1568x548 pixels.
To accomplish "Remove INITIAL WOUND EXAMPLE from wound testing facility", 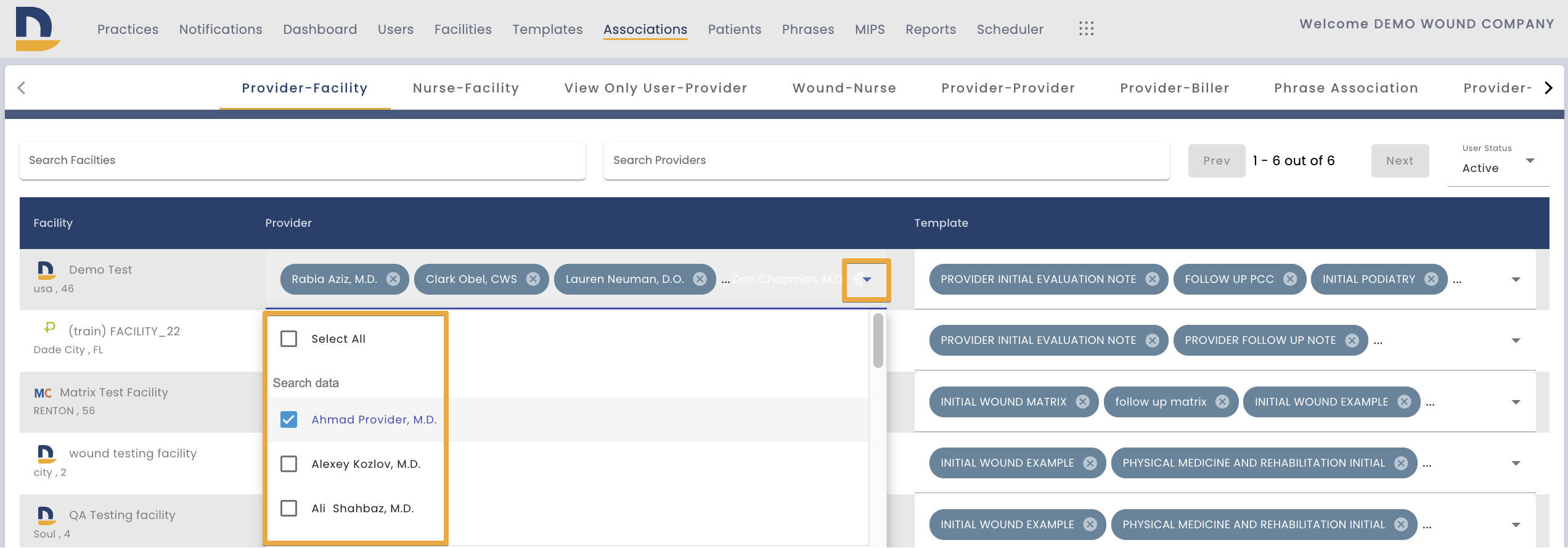I will (x=1090, y=463).
